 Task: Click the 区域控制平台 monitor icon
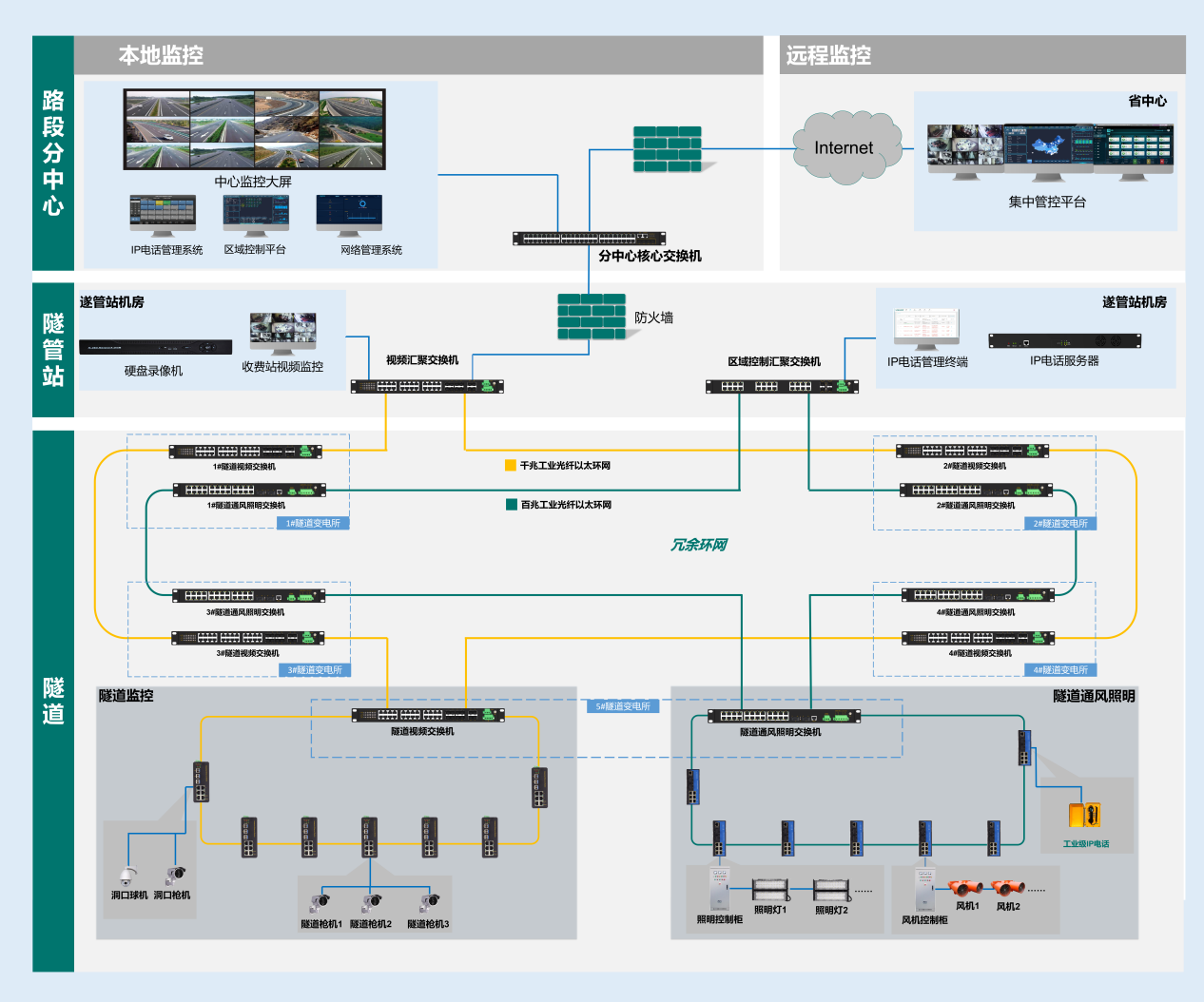point(256,216)
